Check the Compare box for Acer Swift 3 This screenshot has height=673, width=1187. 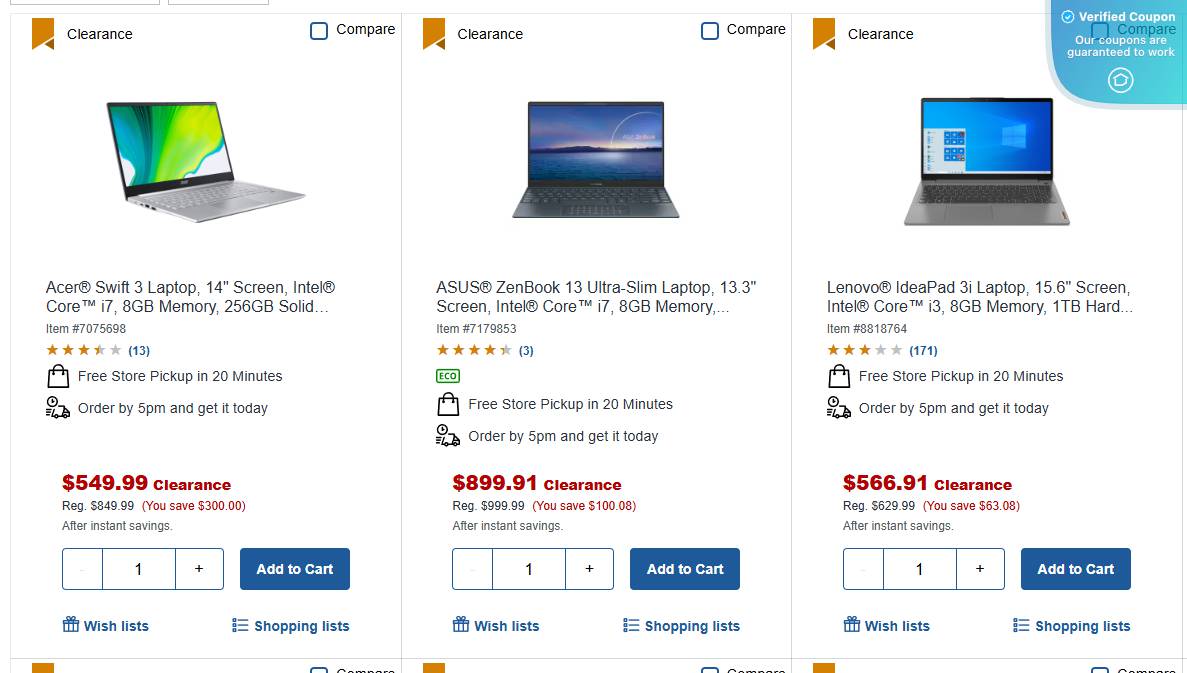click(319, 31)
